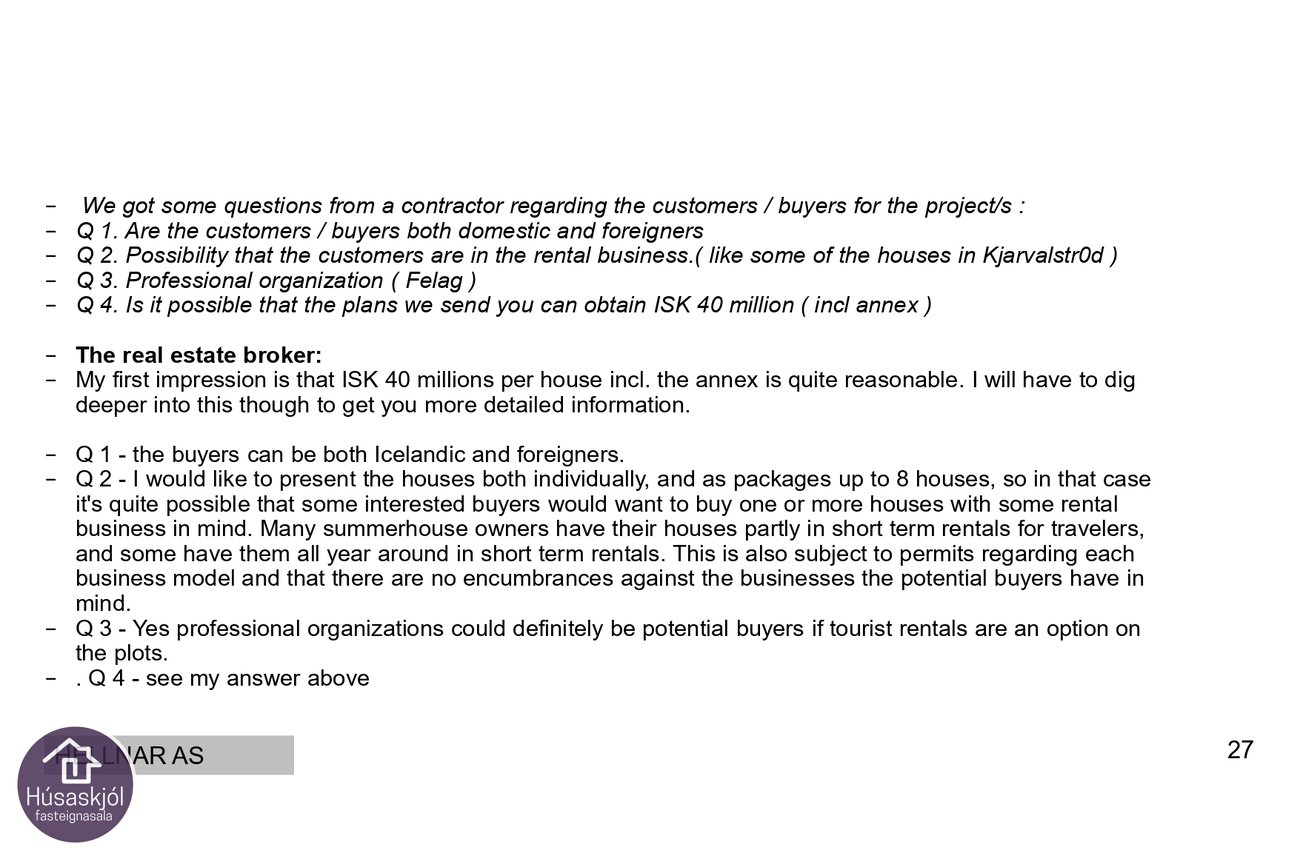Click the line about "no encumbrances against the businesses"
This screenshot has width=1300, height=867.
(610, 578)
